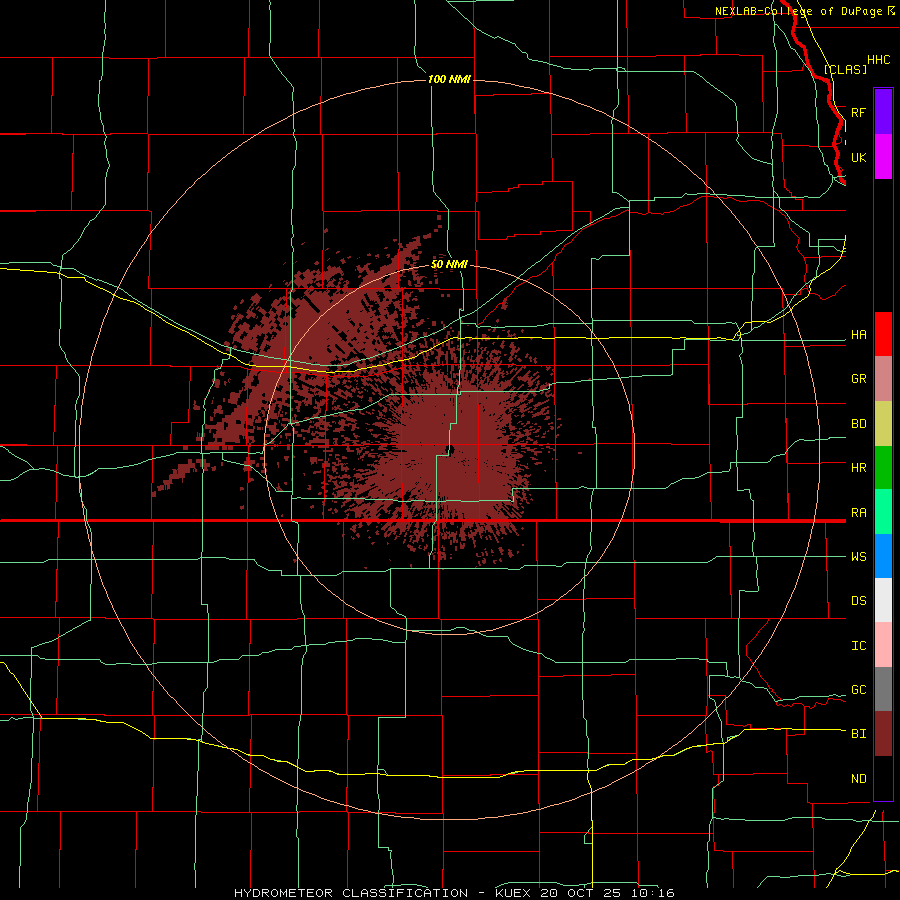This screenshot has width=900, height=900.
Task: Click the black ND legend color swatch
Action: tap(883, 778)
